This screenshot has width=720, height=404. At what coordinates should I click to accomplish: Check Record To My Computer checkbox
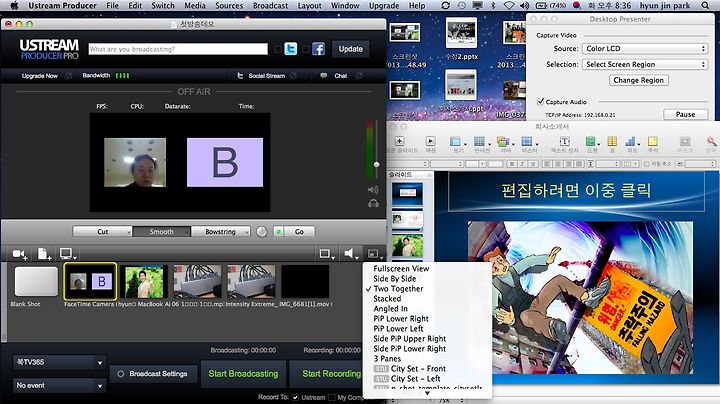tap(332, 398)
